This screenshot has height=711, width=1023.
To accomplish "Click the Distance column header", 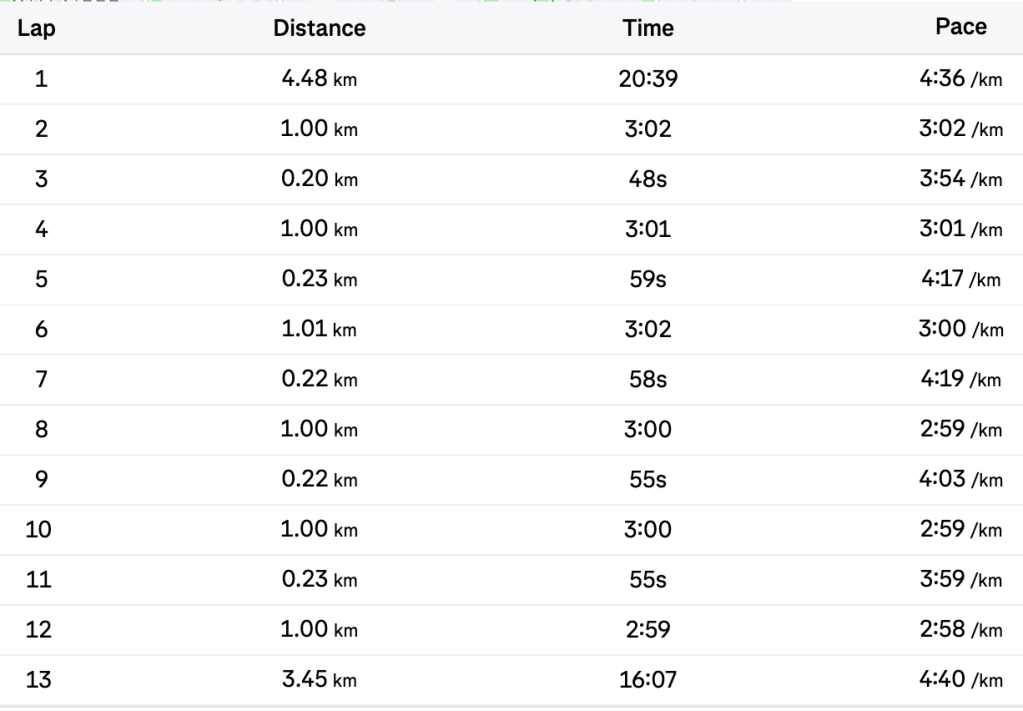I will point(319,28).
